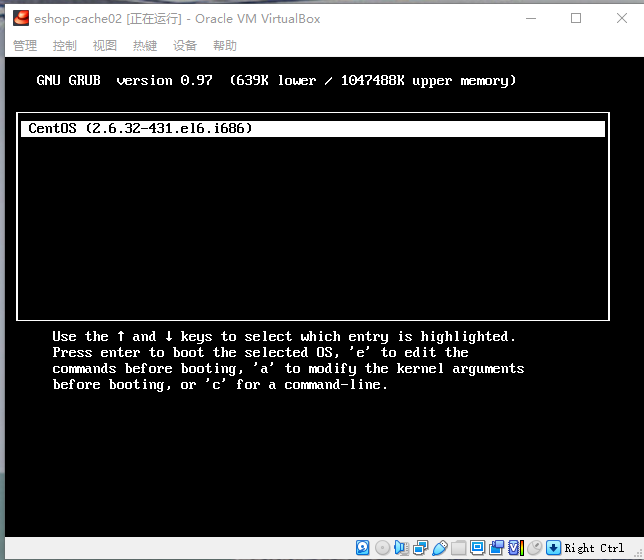This screenshot has height=560, width=644.
Task: Minimize the eshop-cache02 VirtualBox window
Action: click(x=531, y=18)
